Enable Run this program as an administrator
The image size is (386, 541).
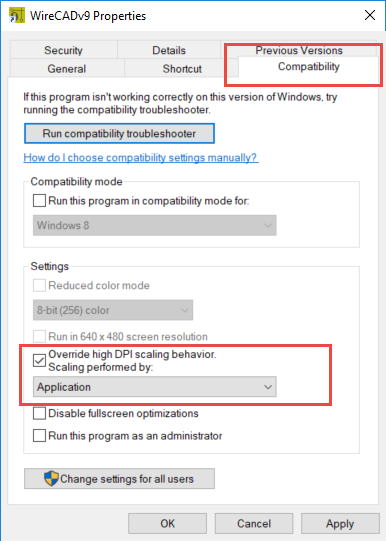(39, 435)
